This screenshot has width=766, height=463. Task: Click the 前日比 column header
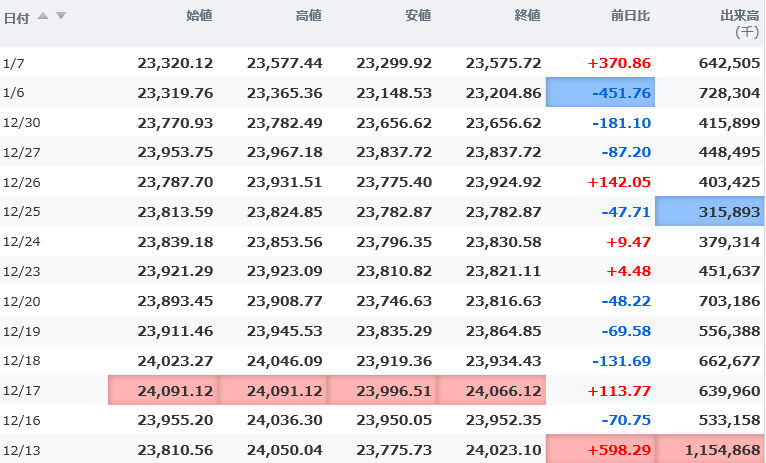click(632, 16)
